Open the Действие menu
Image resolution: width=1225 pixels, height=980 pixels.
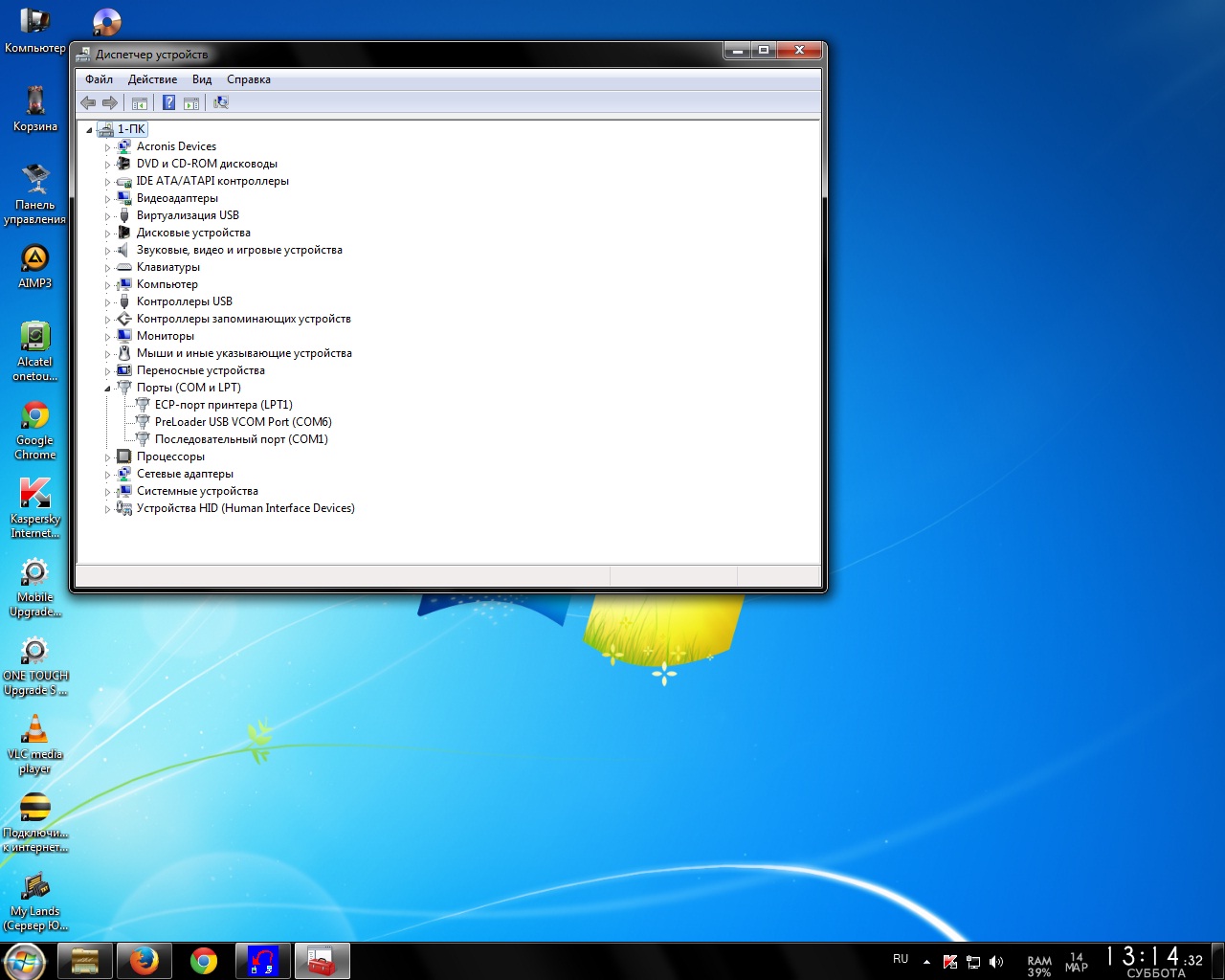(152, 79)
